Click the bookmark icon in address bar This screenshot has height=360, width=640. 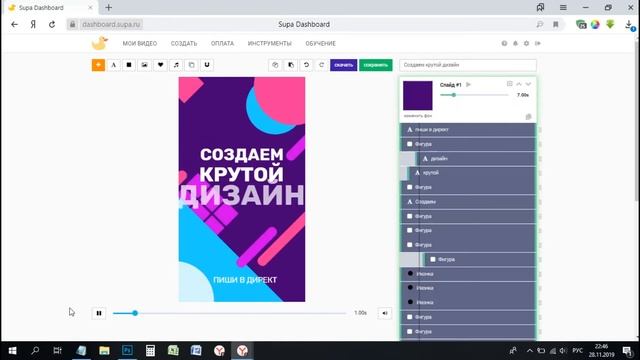(x=556, y=24)
